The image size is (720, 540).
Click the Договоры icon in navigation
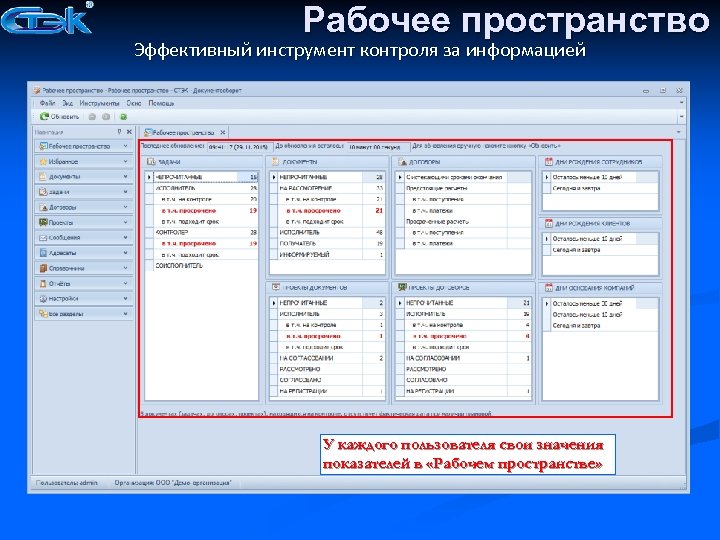click(x=43, y=208)
